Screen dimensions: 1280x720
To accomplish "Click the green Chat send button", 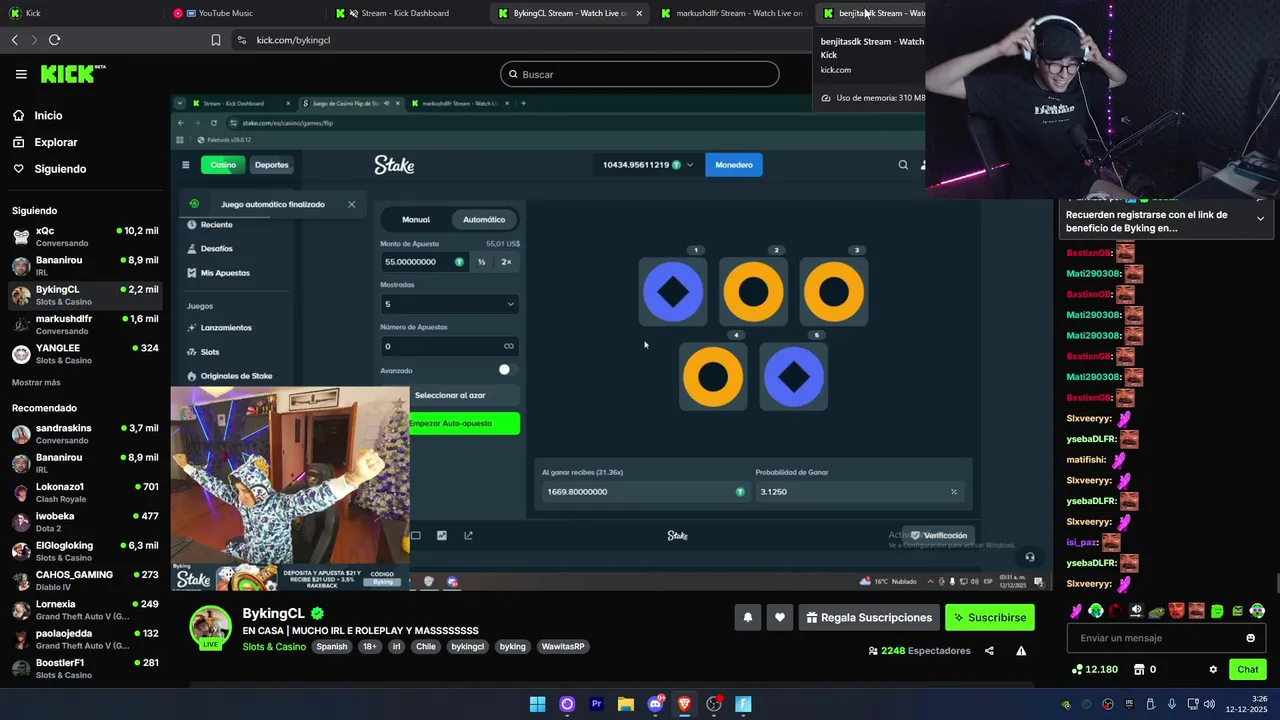I will [1248, 669].
